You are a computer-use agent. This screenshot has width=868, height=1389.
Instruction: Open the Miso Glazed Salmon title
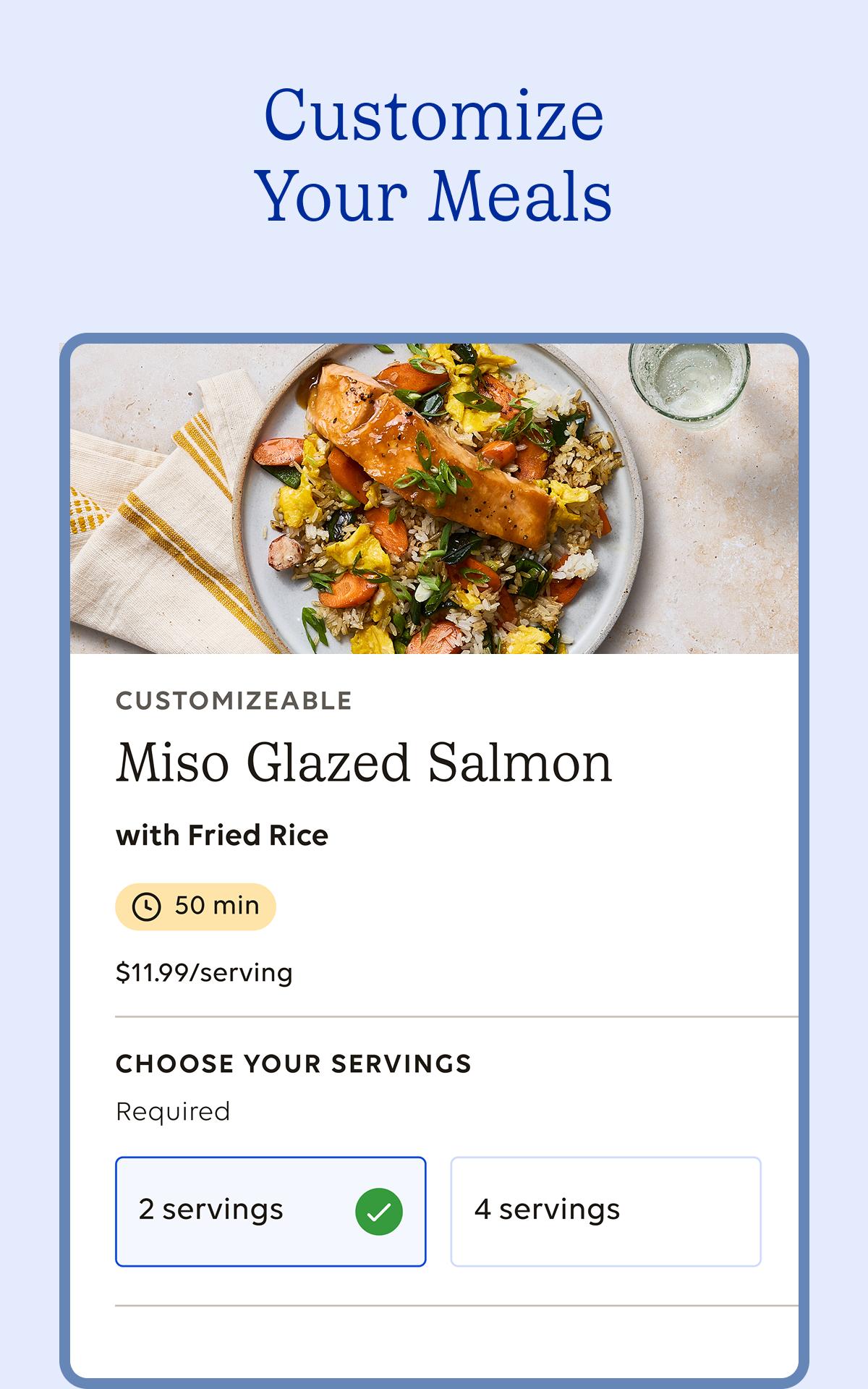[x=364, y=763]
